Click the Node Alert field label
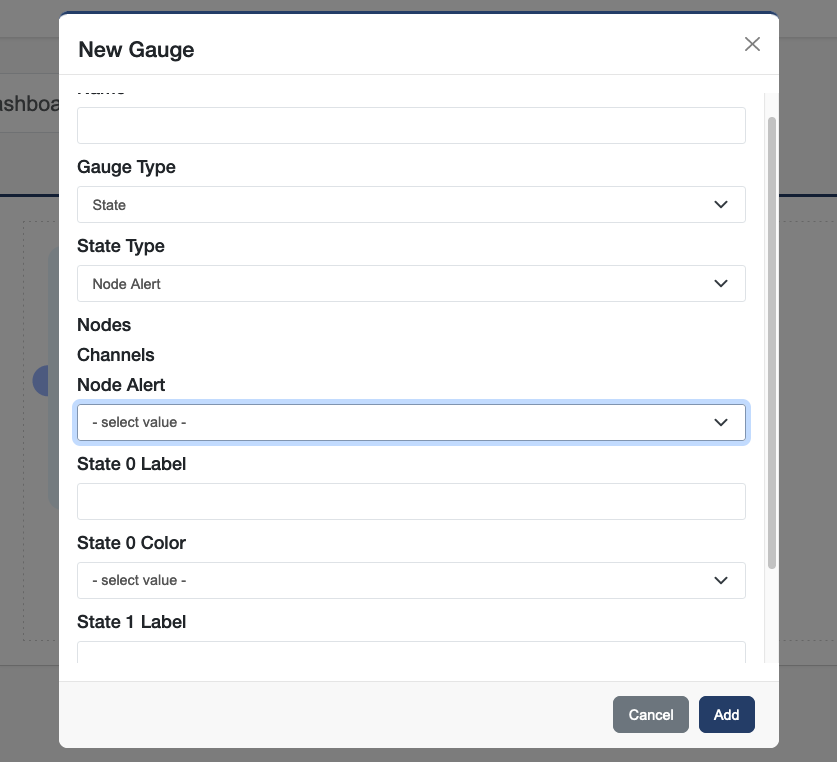 (121, 385)
